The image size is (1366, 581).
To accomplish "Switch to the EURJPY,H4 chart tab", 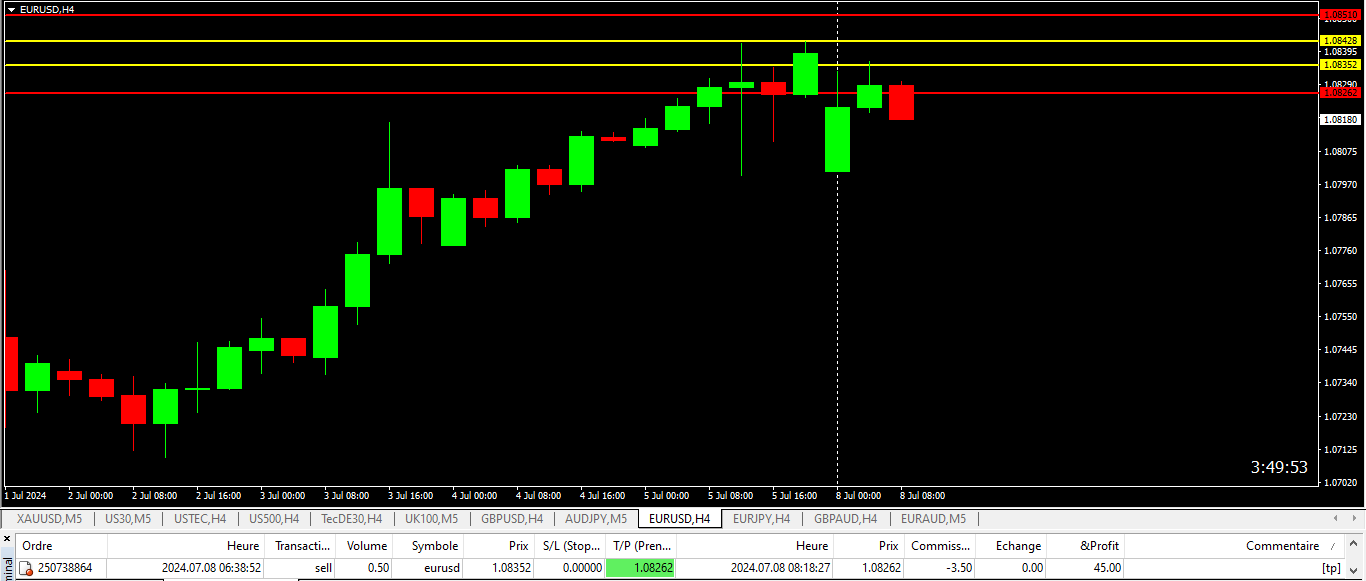I will (x=761, y=519).
